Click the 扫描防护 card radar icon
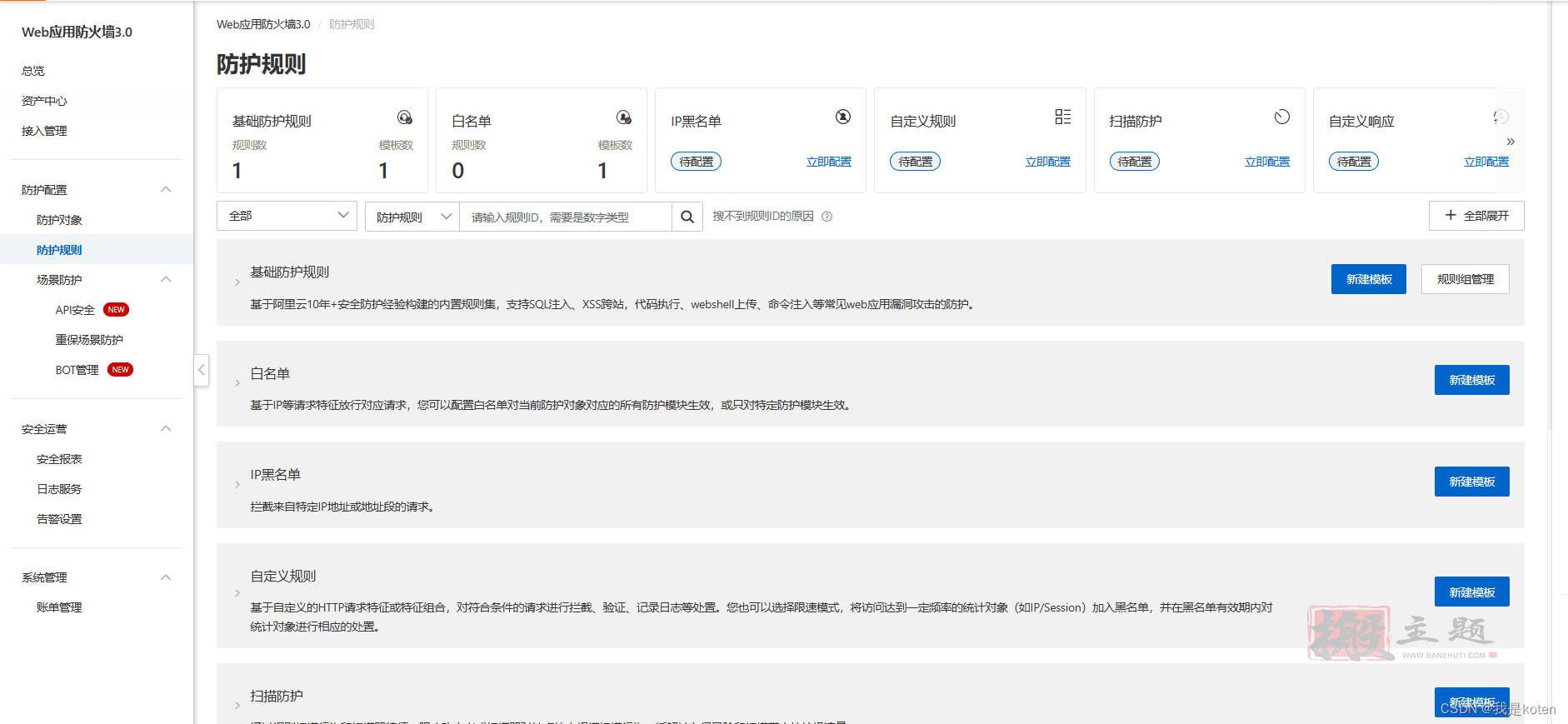Viewport: 1568px width, 724px height. pos(1282,117)
